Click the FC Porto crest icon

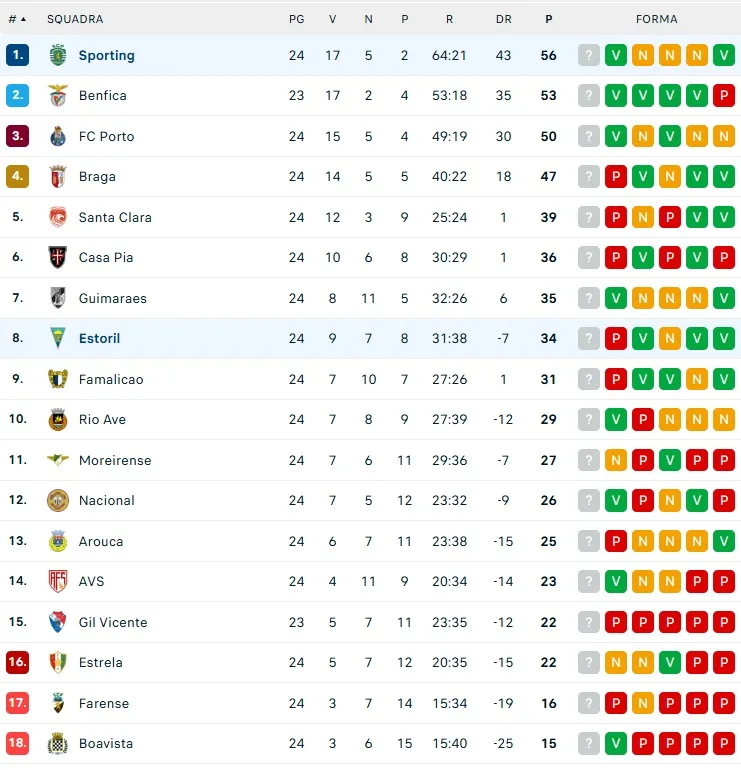coord(58,136)
